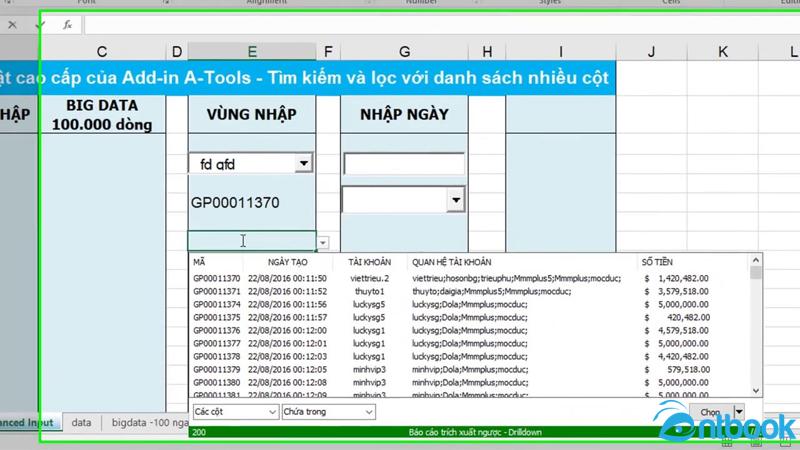
Task: Switch to the 'bigdata -100 nga' sheet tab
Action: click(x=149, y=423)
